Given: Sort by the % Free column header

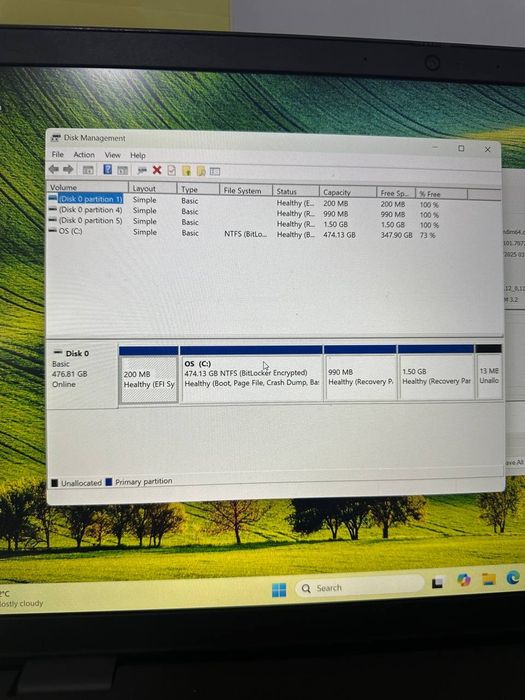Looking at the screenshot, I should (442, 194).
